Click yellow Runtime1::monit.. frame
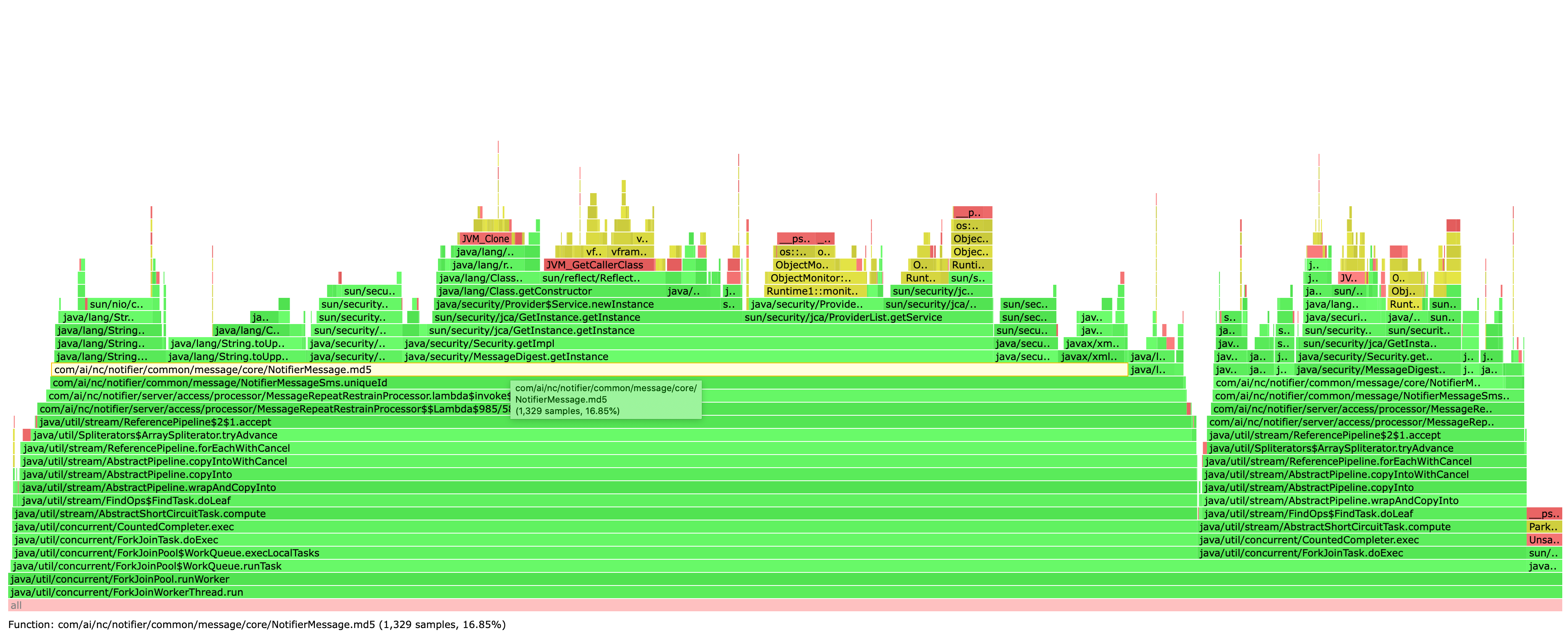1568x635 pixels. click(815, 291)
